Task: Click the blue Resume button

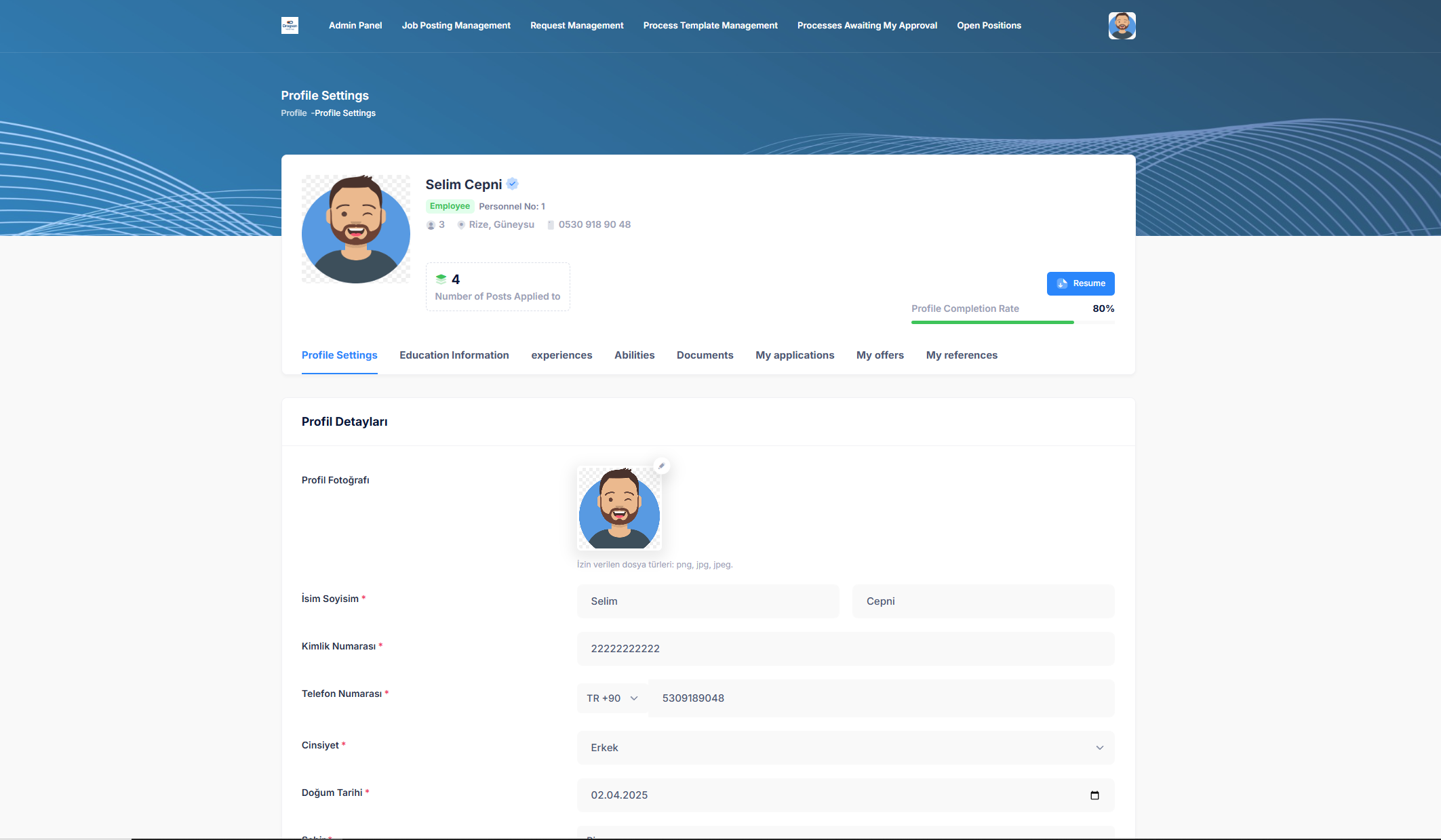Action: tap(1080, 283)
